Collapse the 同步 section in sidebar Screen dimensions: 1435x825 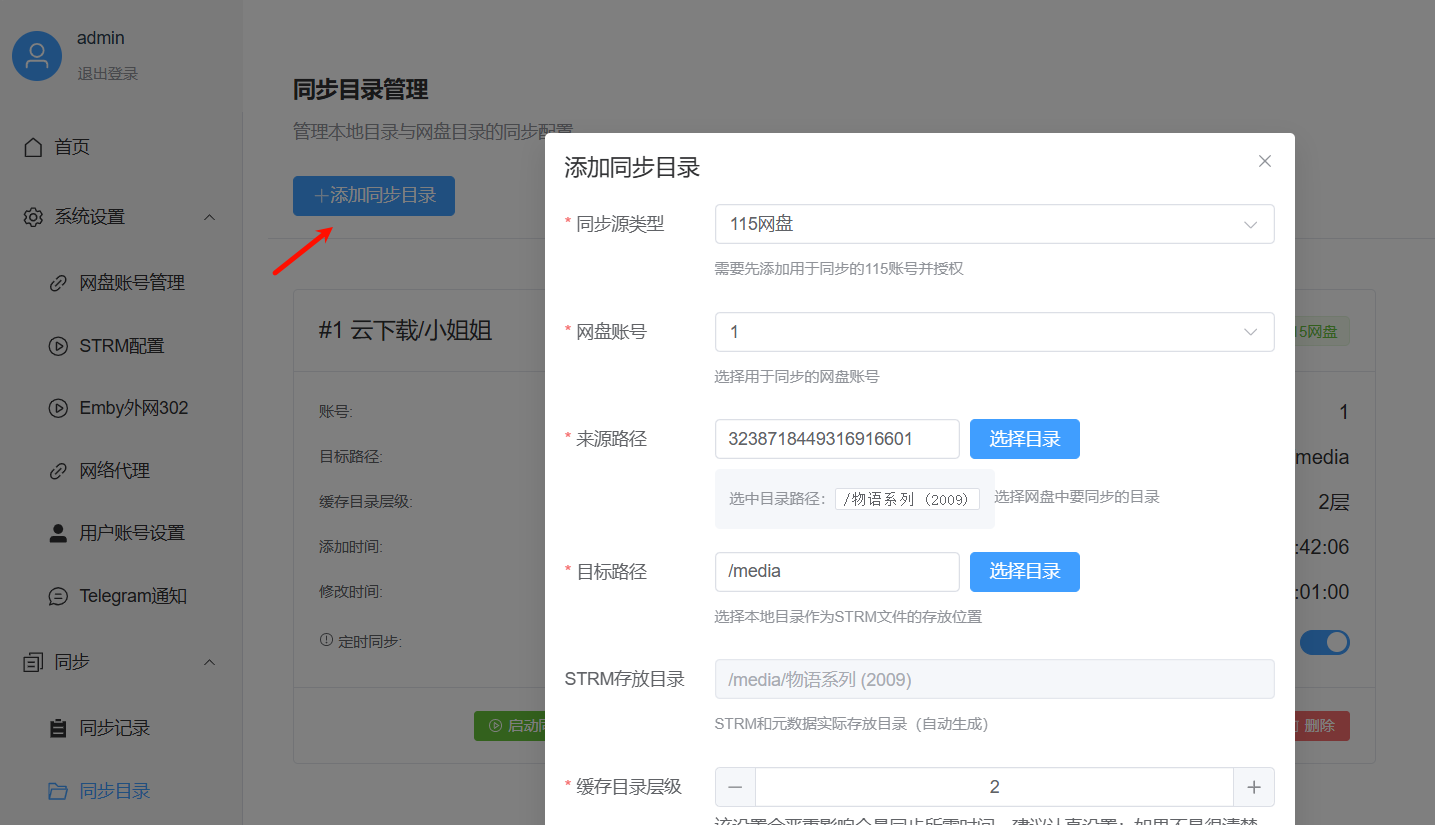(209, 661)
